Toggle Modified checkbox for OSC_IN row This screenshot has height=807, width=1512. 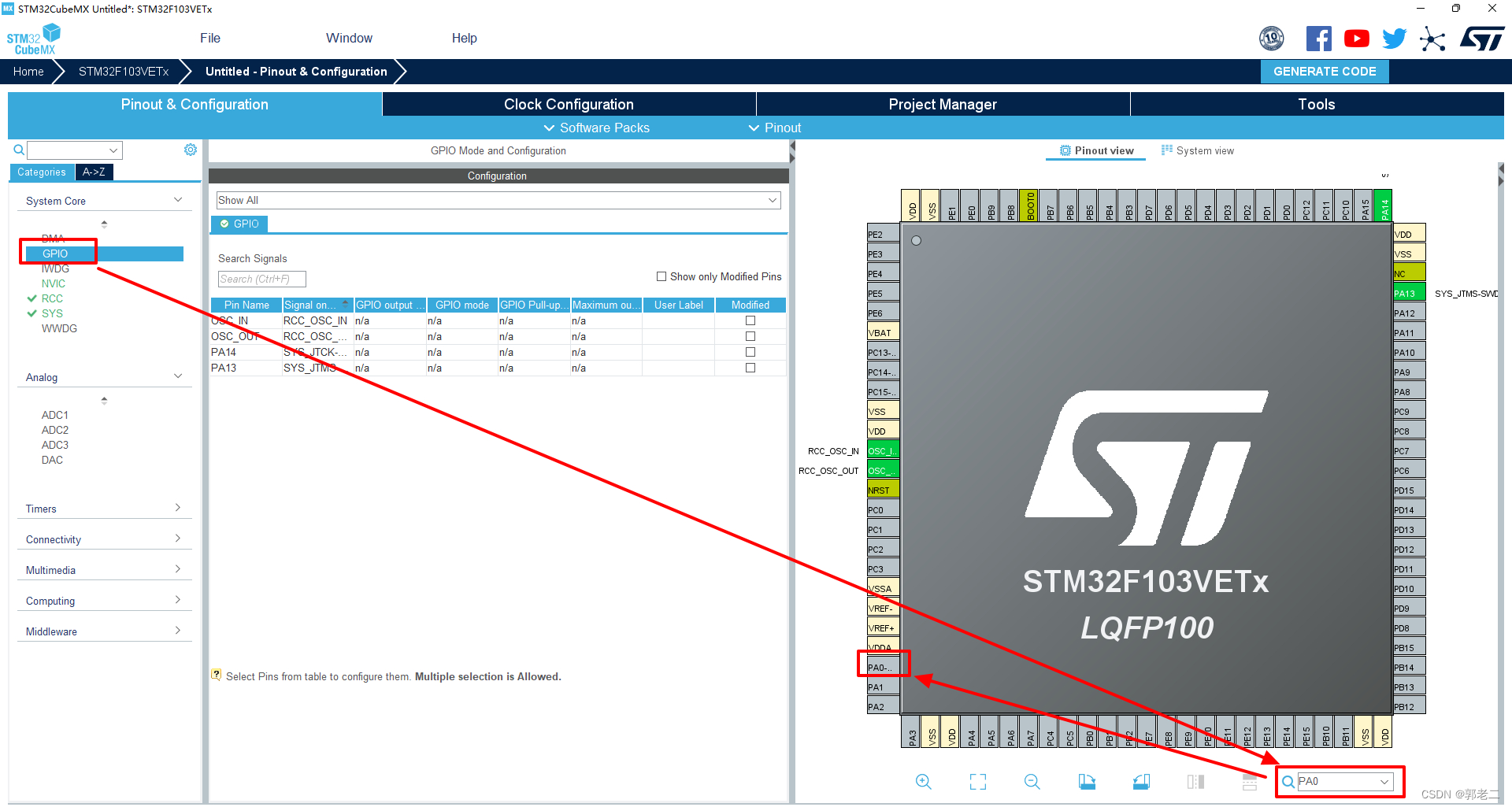coord(750,320)
